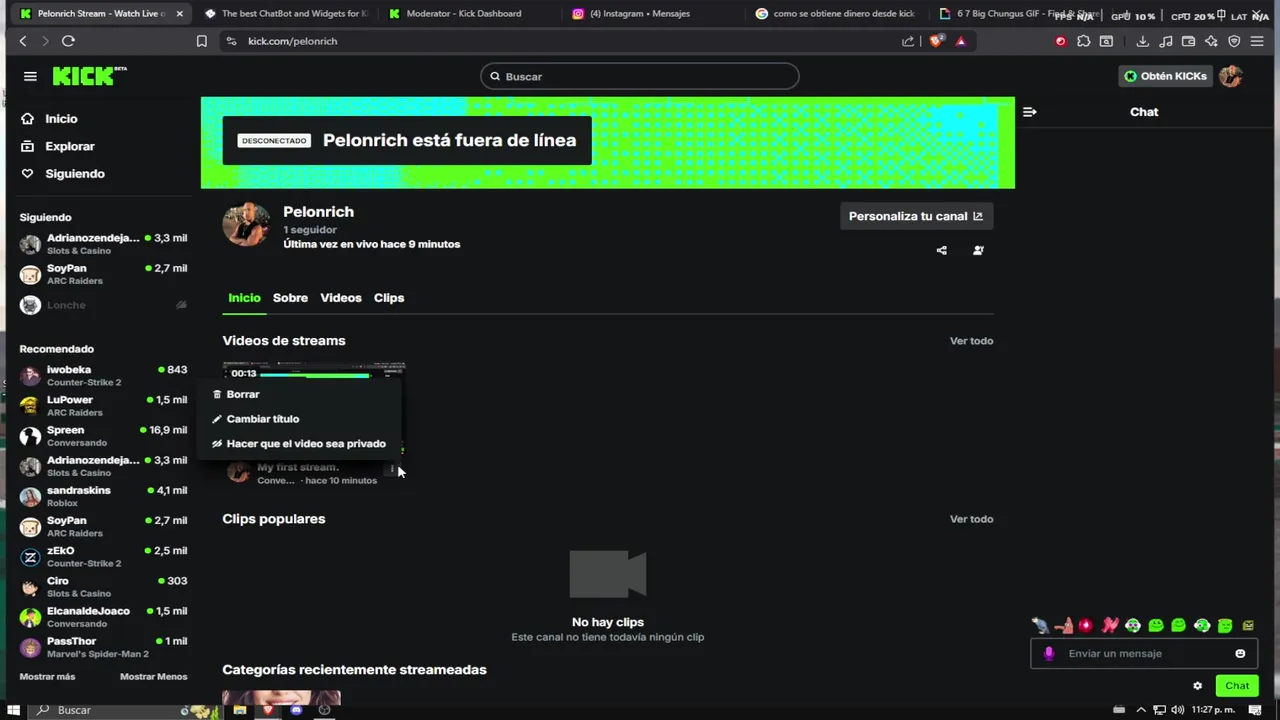Open Inicio in the left sidebar

point(49,118)
